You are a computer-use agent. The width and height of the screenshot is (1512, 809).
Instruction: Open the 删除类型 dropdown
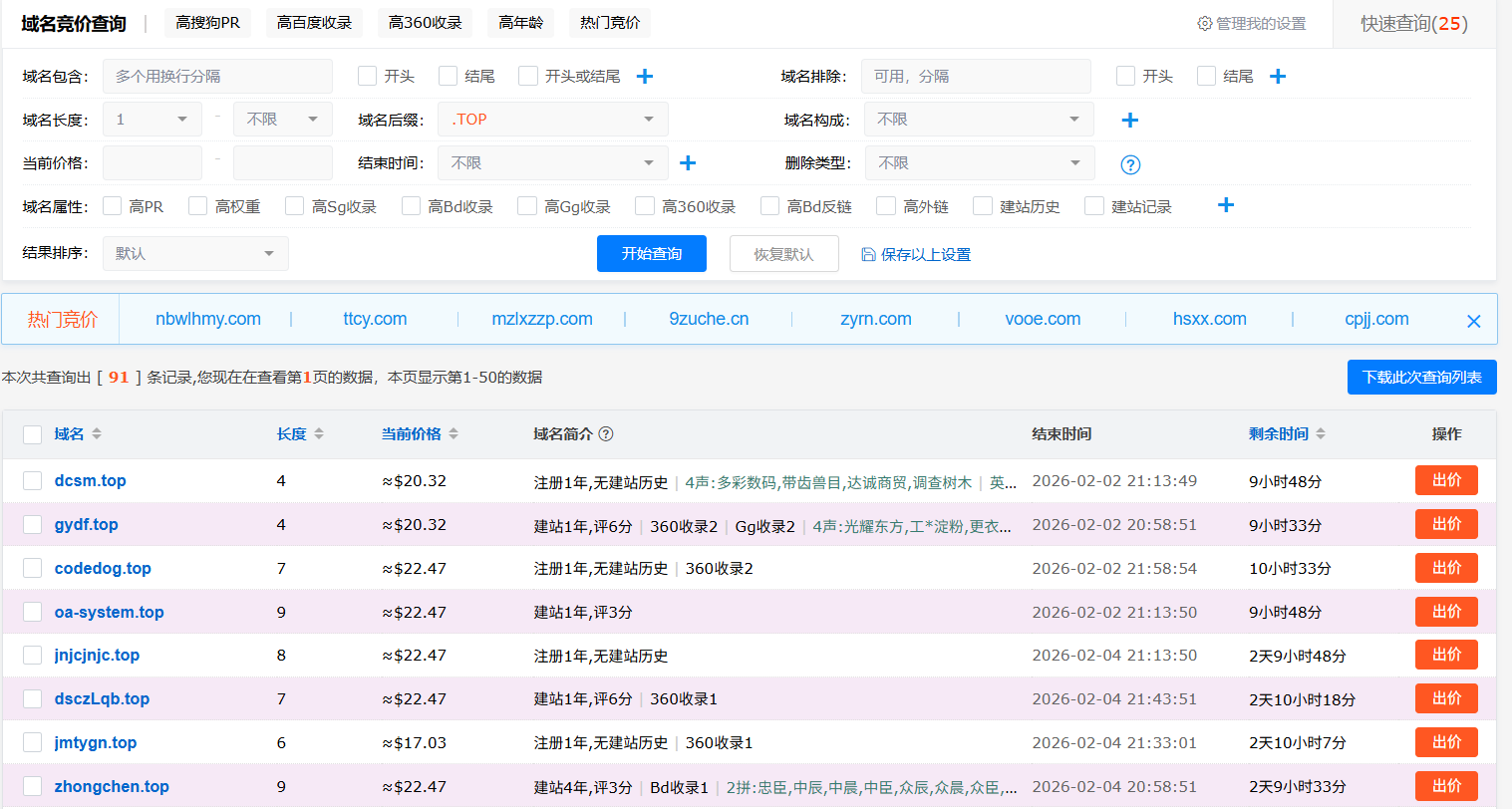(x=979, y=163)
